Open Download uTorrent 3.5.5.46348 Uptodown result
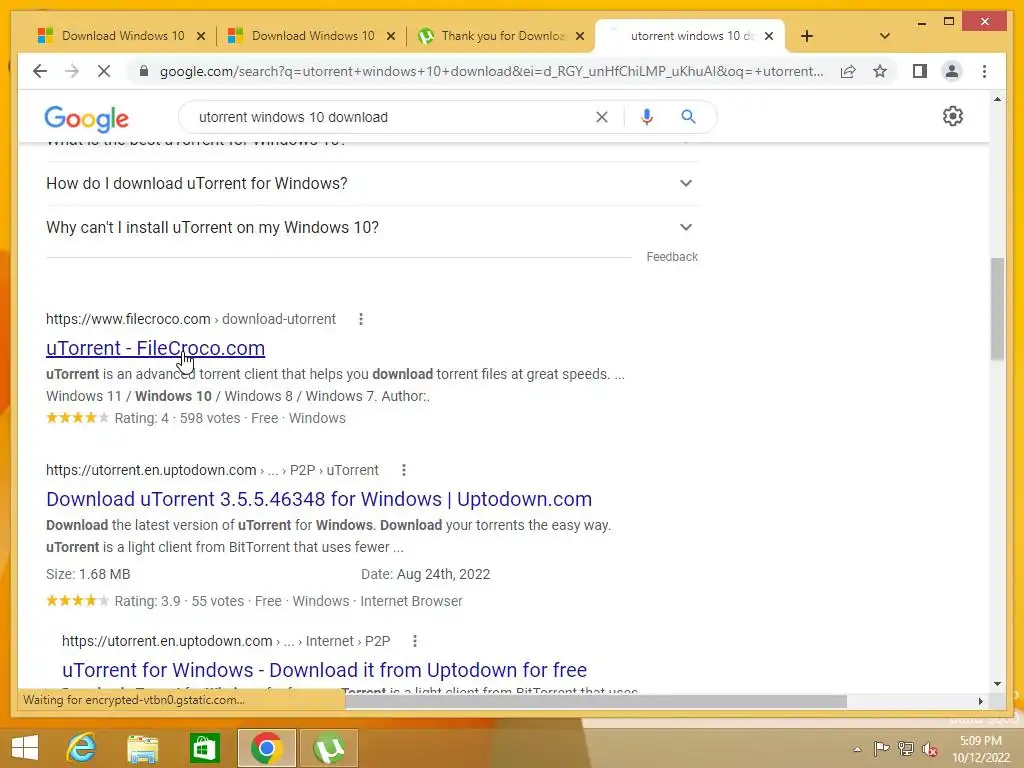1024x768 pixels. pyautogui.click(x=319, y=499)
